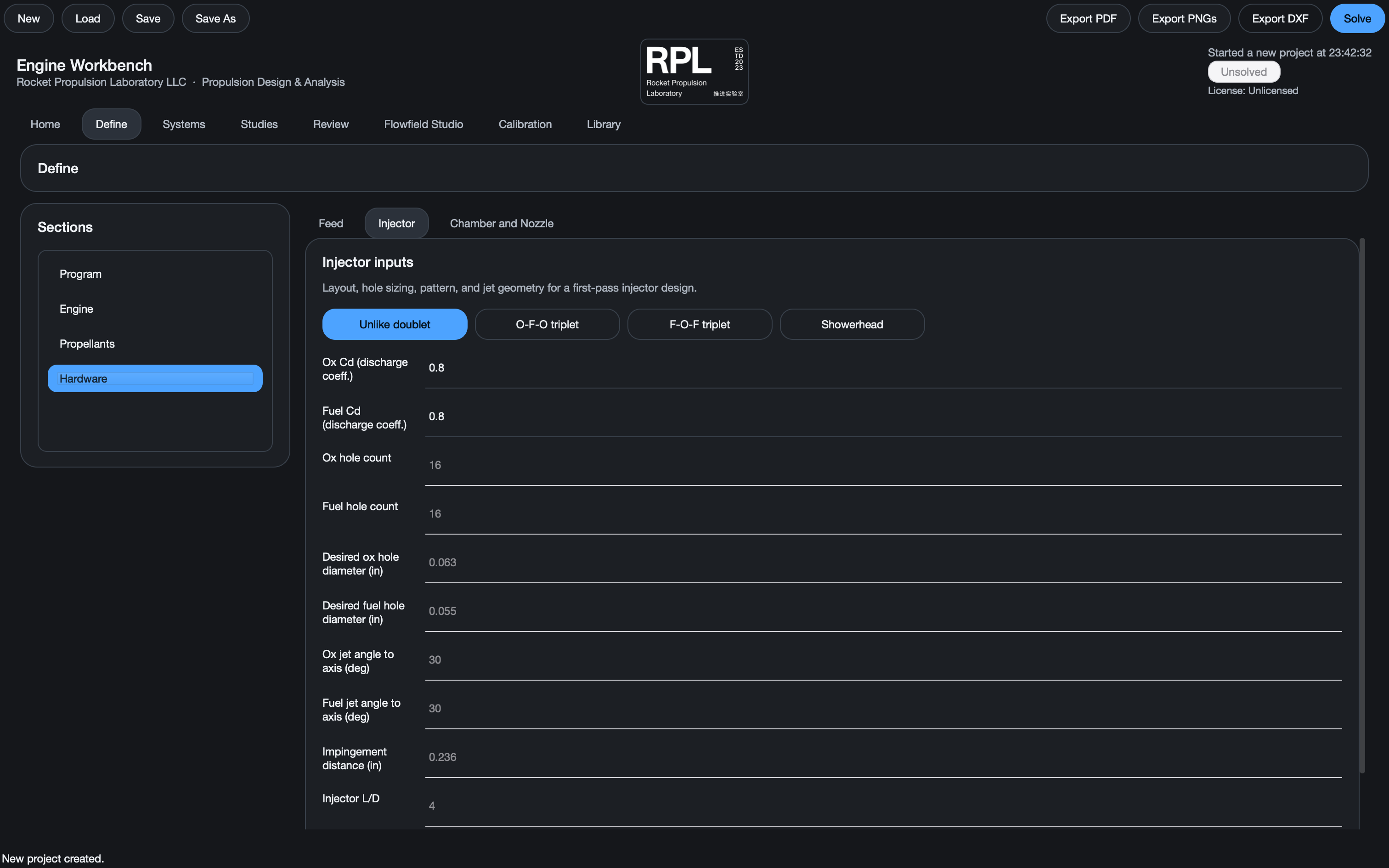Viewport: 1389px width, 868px height.
Task: Click the Ox Cd discharge coefficient field
Action: [883, 368]
